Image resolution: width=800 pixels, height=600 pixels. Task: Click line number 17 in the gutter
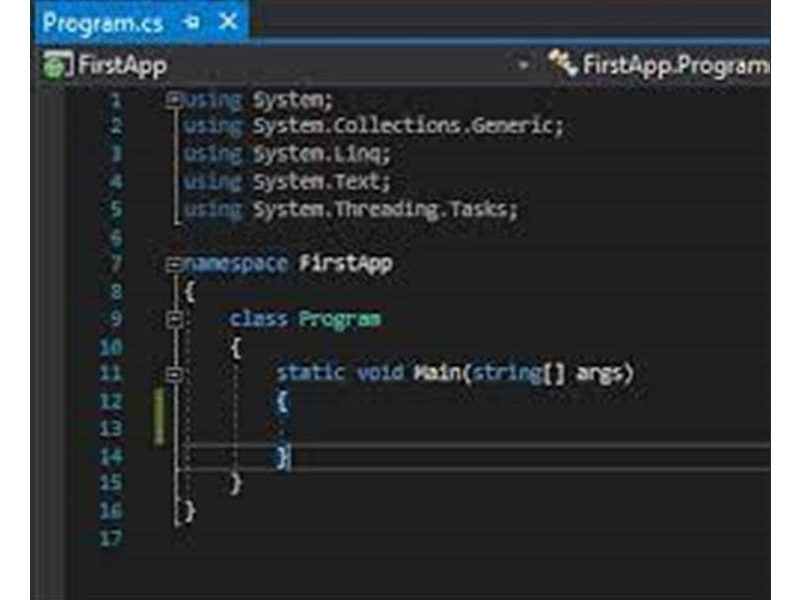[x=111, y=539]
